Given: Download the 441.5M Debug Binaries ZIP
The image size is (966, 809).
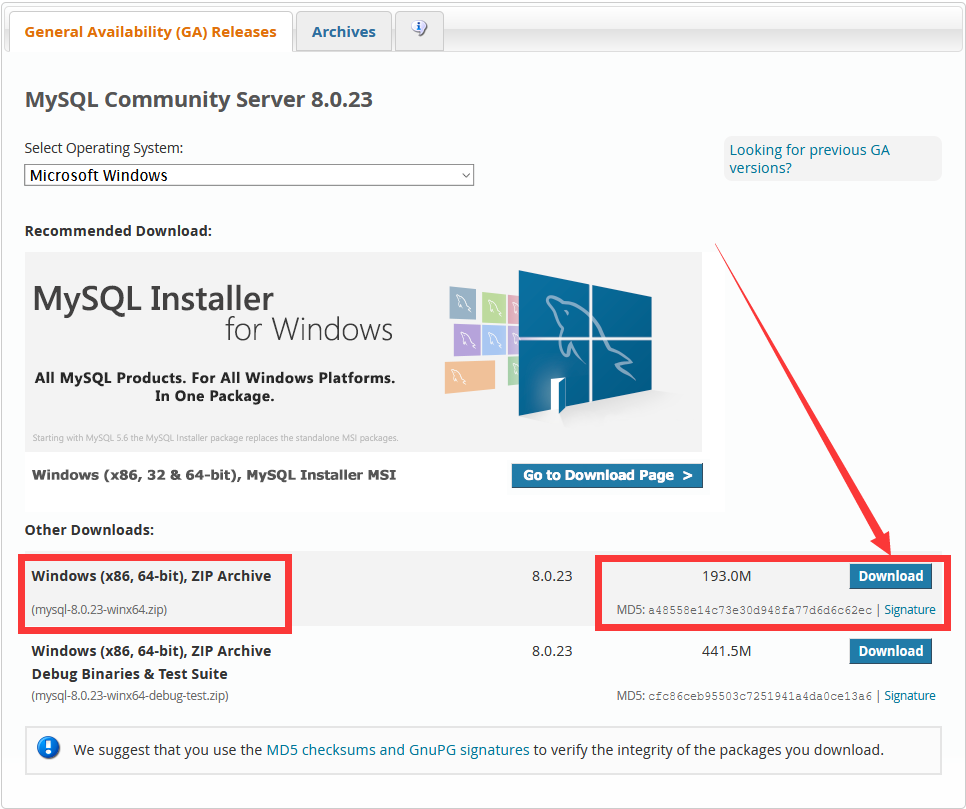Looking at the screenshot, I should 890,651.
